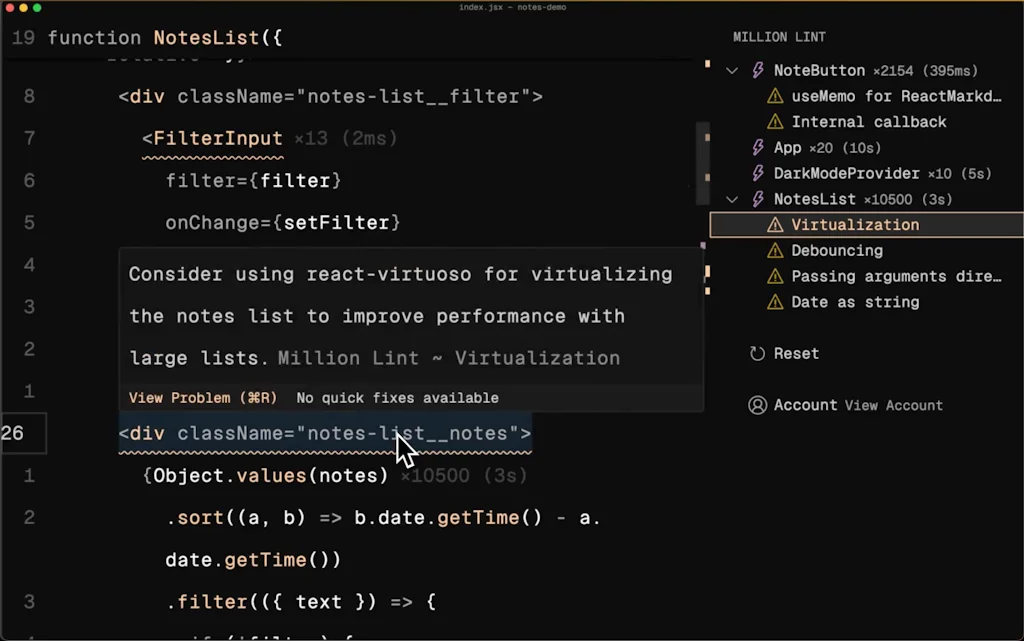This screenshot has height=641, width=1024.
Task: Click the lightning icon beside DarkModeProvider
Action: click(x=757, y=173)
